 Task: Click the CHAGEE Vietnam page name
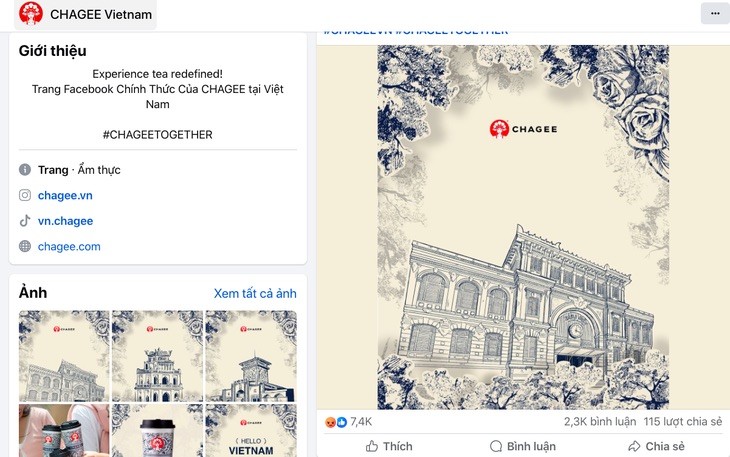[101, 14]
